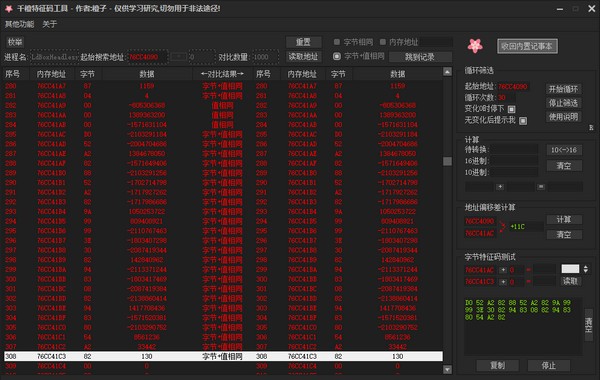600x380 pixels.
Task: Click the table vertical scrollbar thumb
Action: 447,161
